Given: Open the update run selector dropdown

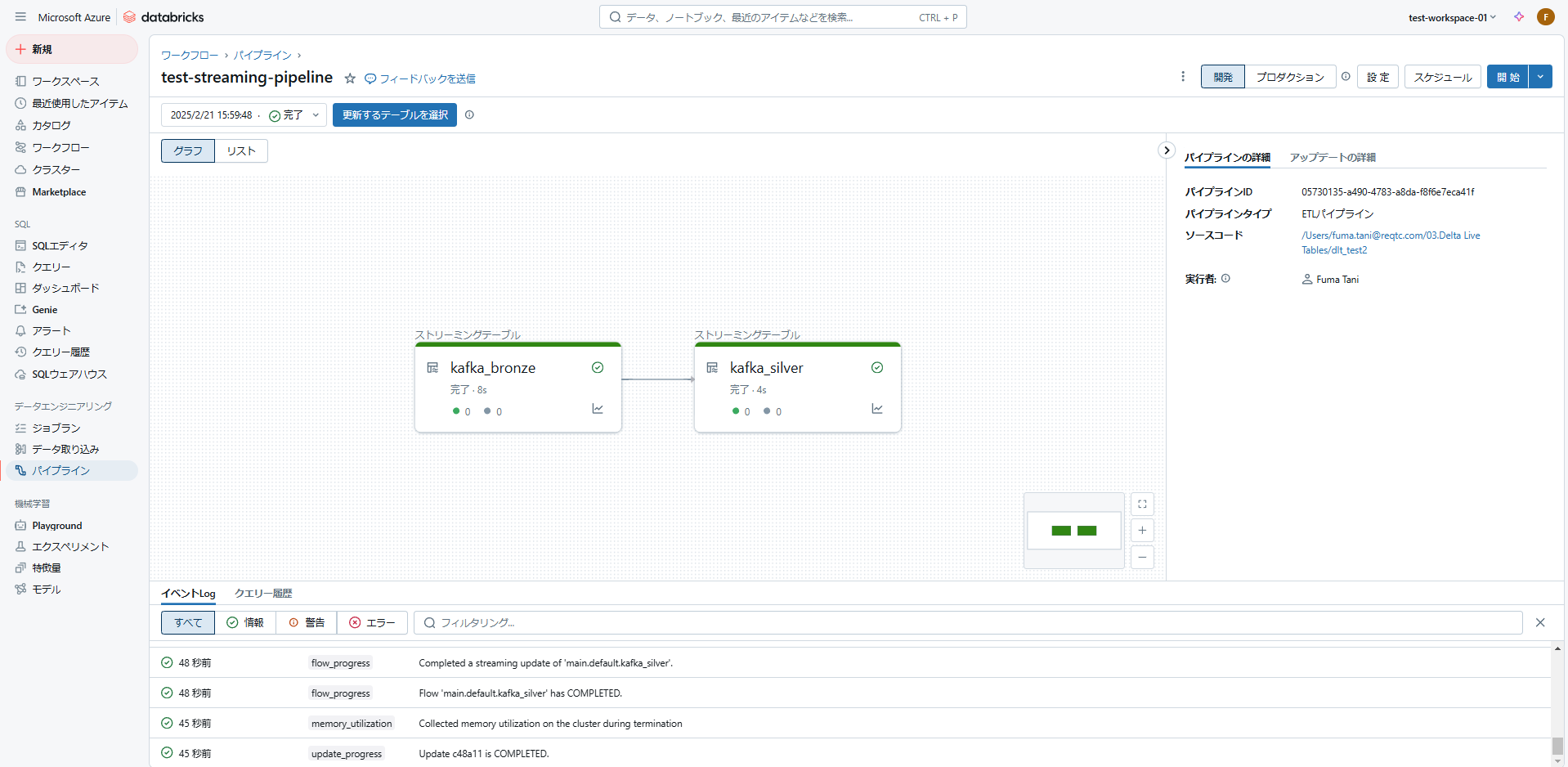Looking at the screenshot, I should tap(244, 114).
